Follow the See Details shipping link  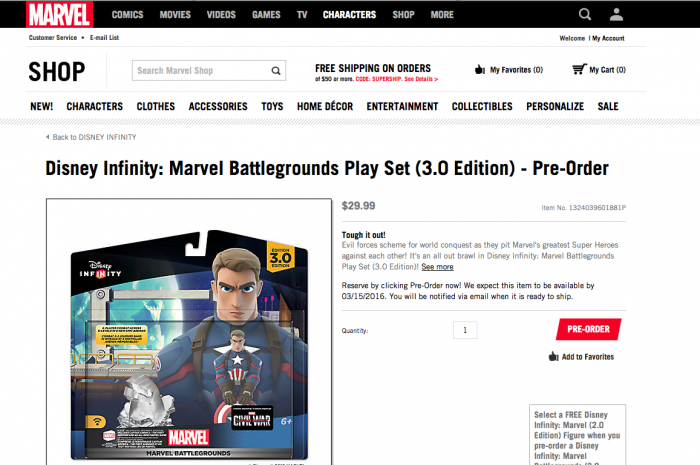point(421,79)
